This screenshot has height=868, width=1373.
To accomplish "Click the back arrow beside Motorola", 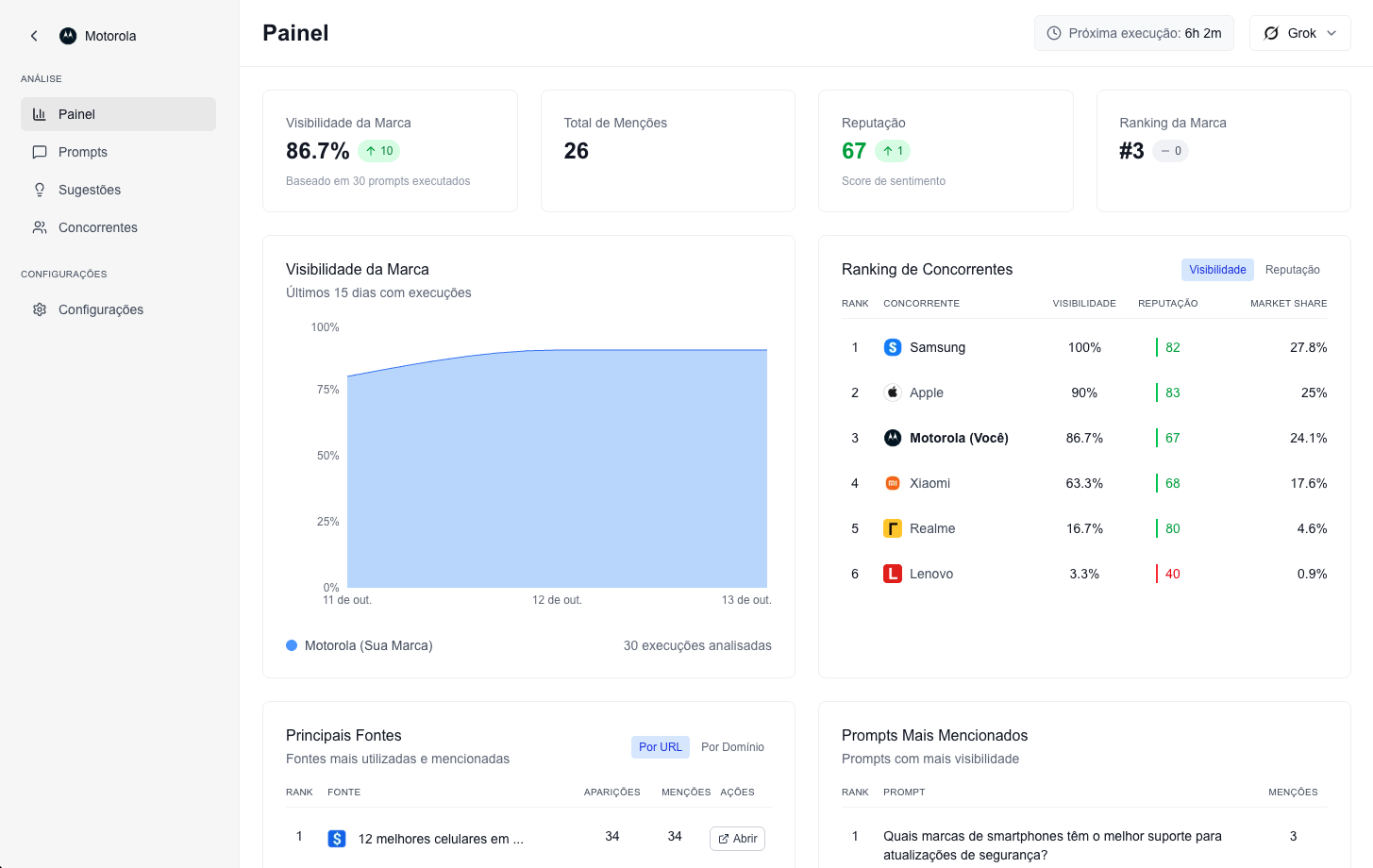I will (34, 36).
